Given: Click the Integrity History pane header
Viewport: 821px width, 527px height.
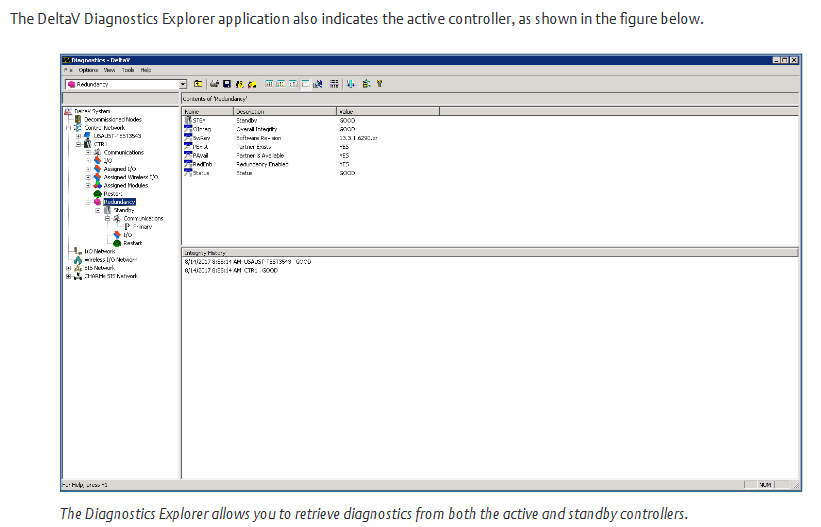Looking at the screenshot, I should pyautogui.click(x=490, y=252).
